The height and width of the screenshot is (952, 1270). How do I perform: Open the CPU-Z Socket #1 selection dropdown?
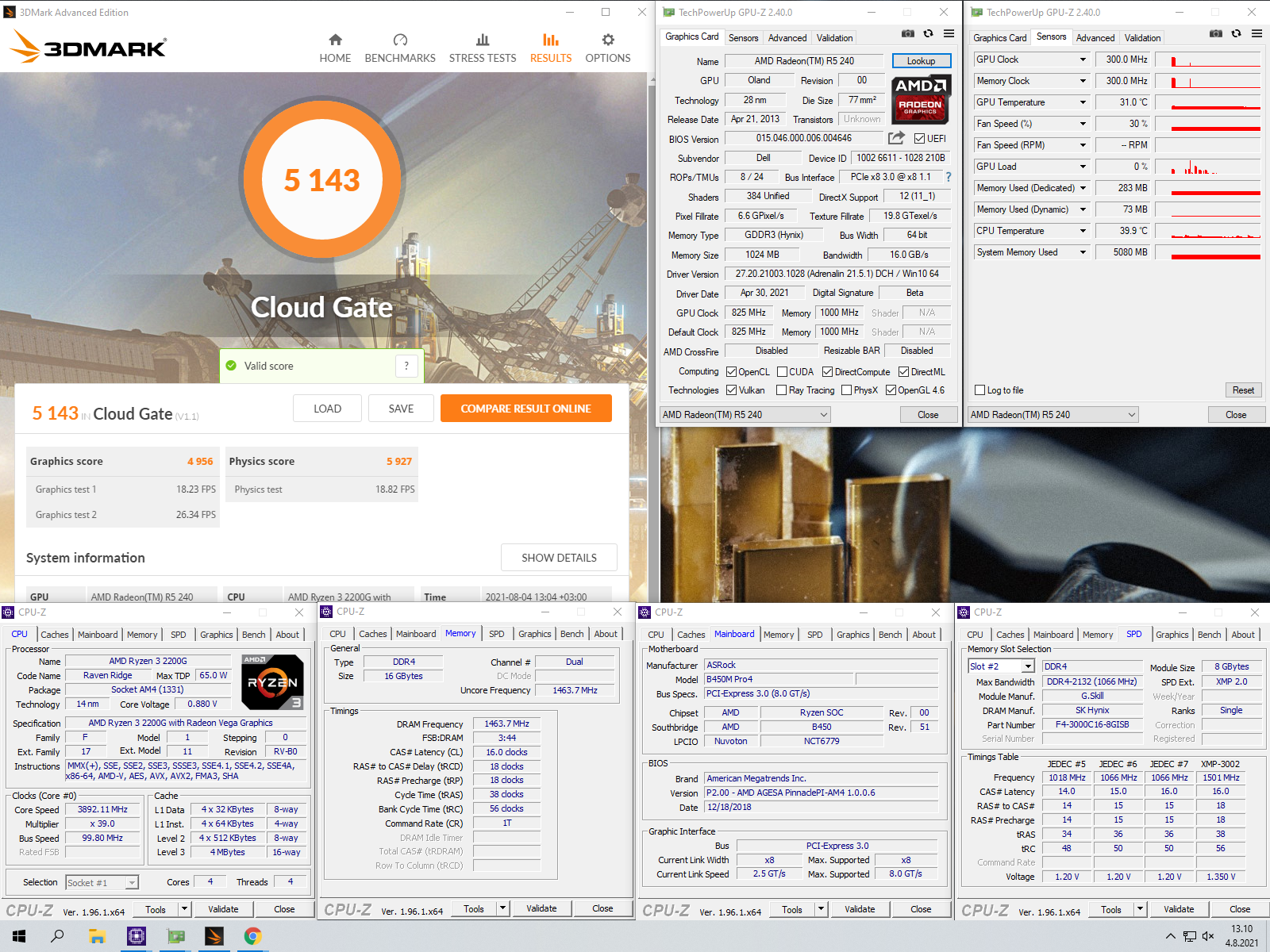tap(102, 882)
